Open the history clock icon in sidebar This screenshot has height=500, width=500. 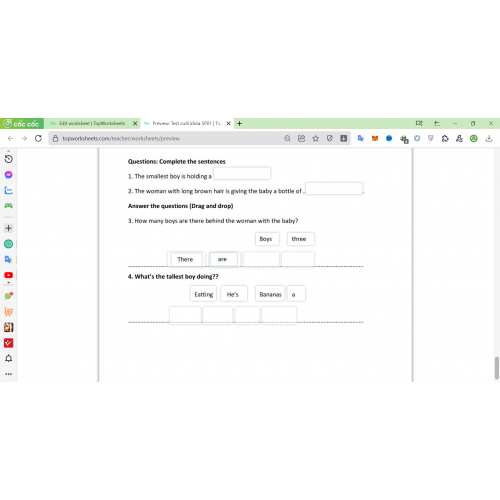point(9,159)
